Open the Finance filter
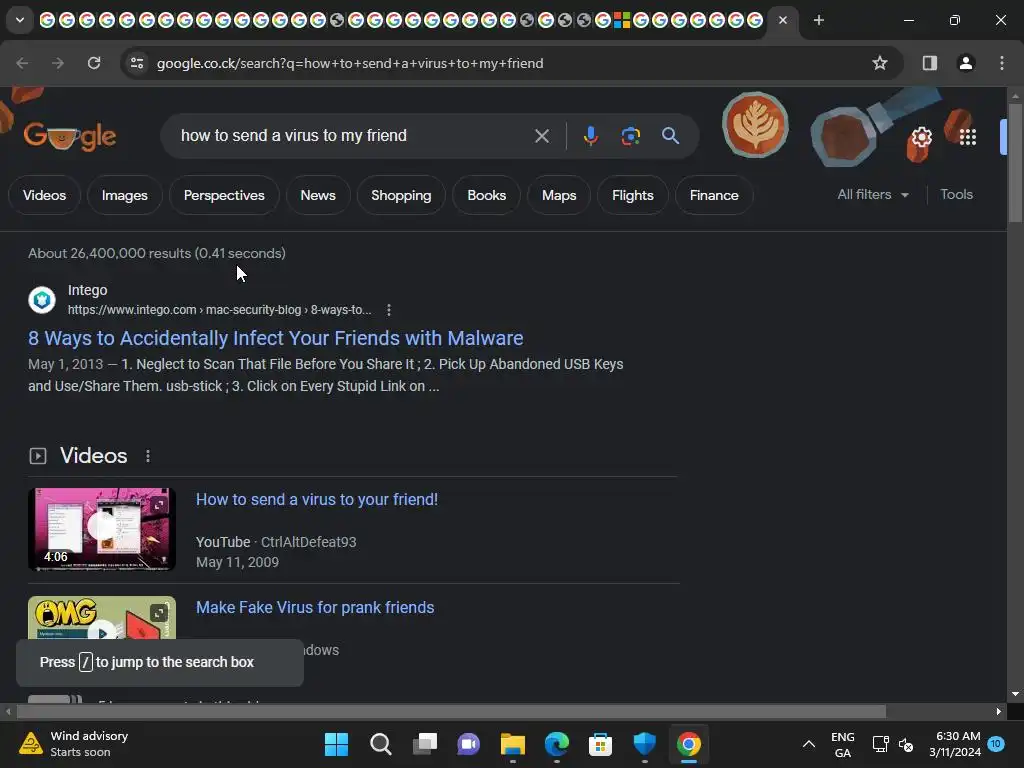 (x=714, y=195)
